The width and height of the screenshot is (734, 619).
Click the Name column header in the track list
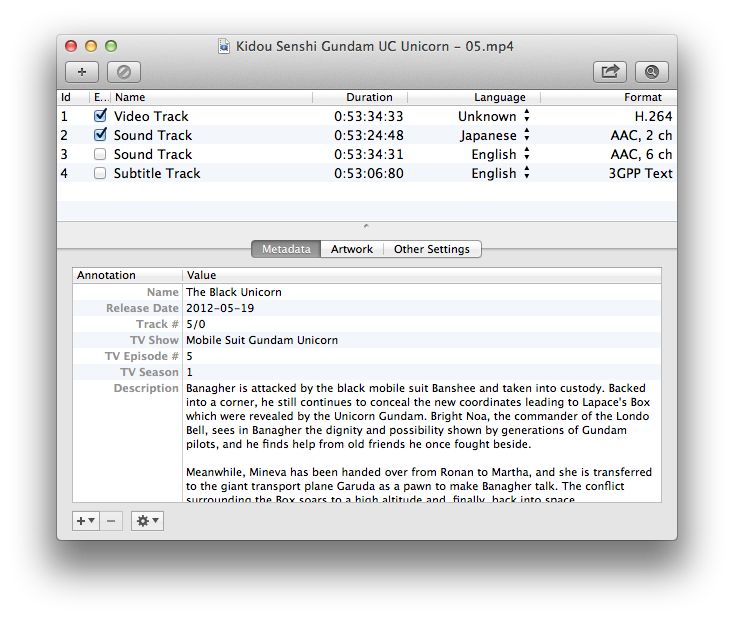pos(212,97)
